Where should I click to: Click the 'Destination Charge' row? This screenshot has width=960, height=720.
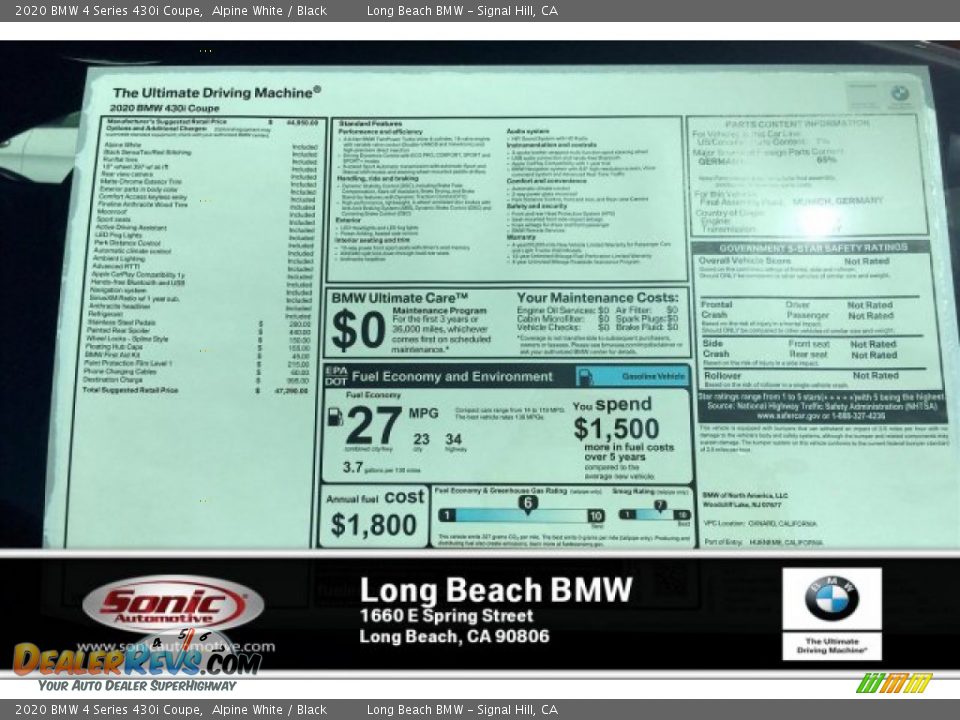tap(197, 380)
